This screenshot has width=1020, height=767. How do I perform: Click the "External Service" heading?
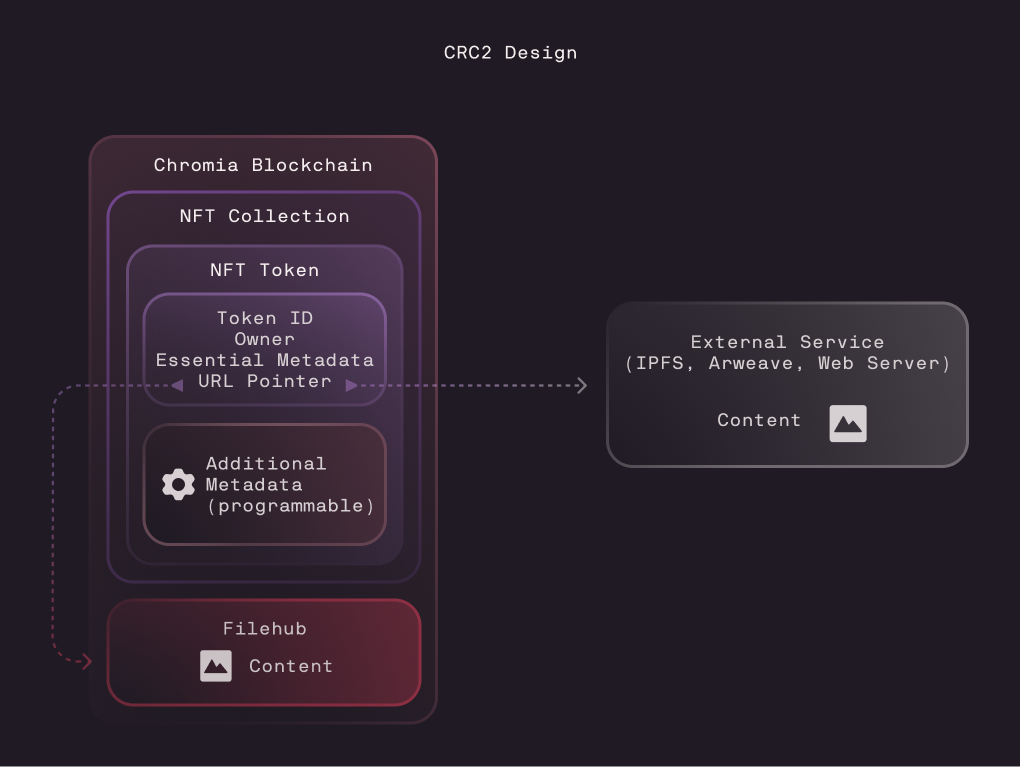787,342
